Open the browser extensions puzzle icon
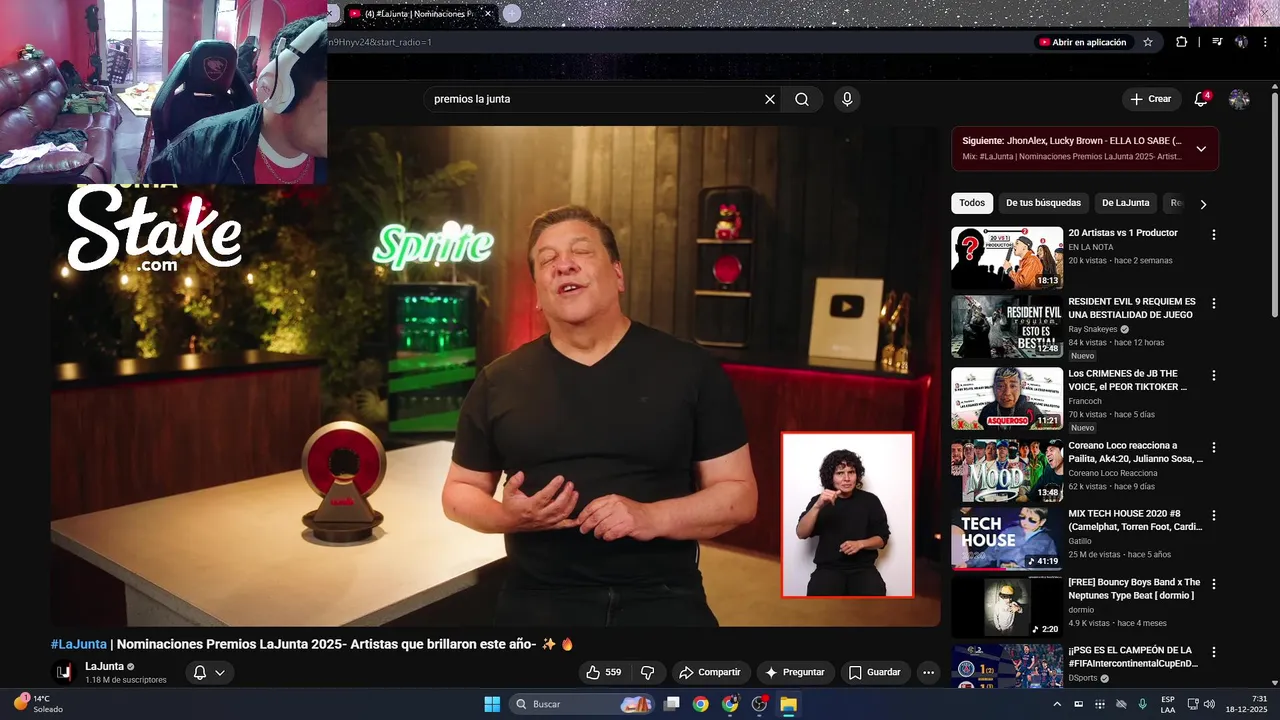The width and height of the screenshot is (1280, 720). 1182,42
